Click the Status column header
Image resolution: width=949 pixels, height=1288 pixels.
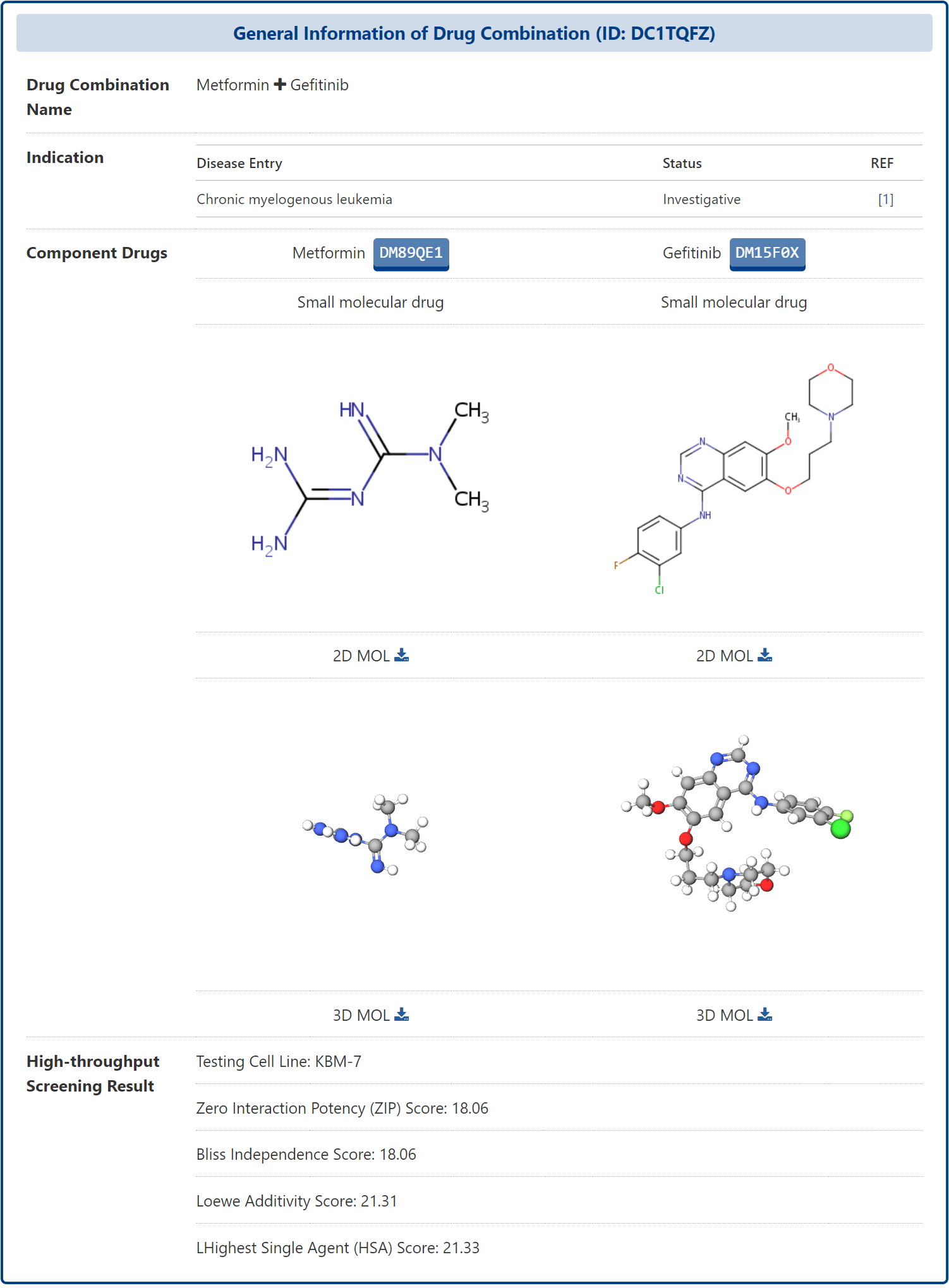[x=682, y=164]
